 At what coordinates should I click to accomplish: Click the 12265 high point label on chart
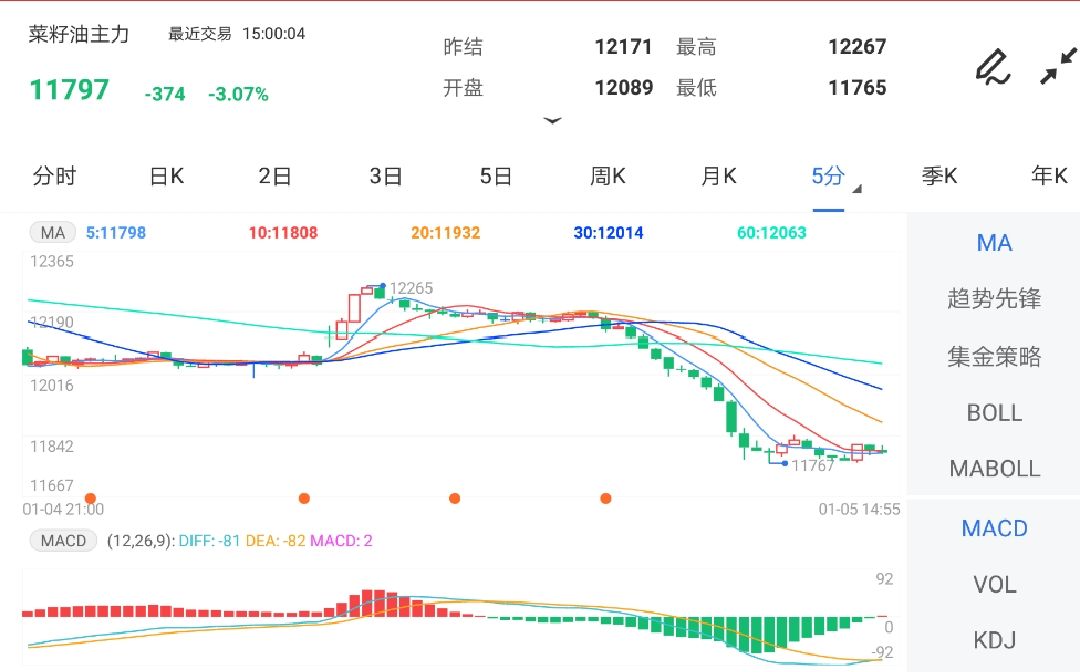click(411, 288)
